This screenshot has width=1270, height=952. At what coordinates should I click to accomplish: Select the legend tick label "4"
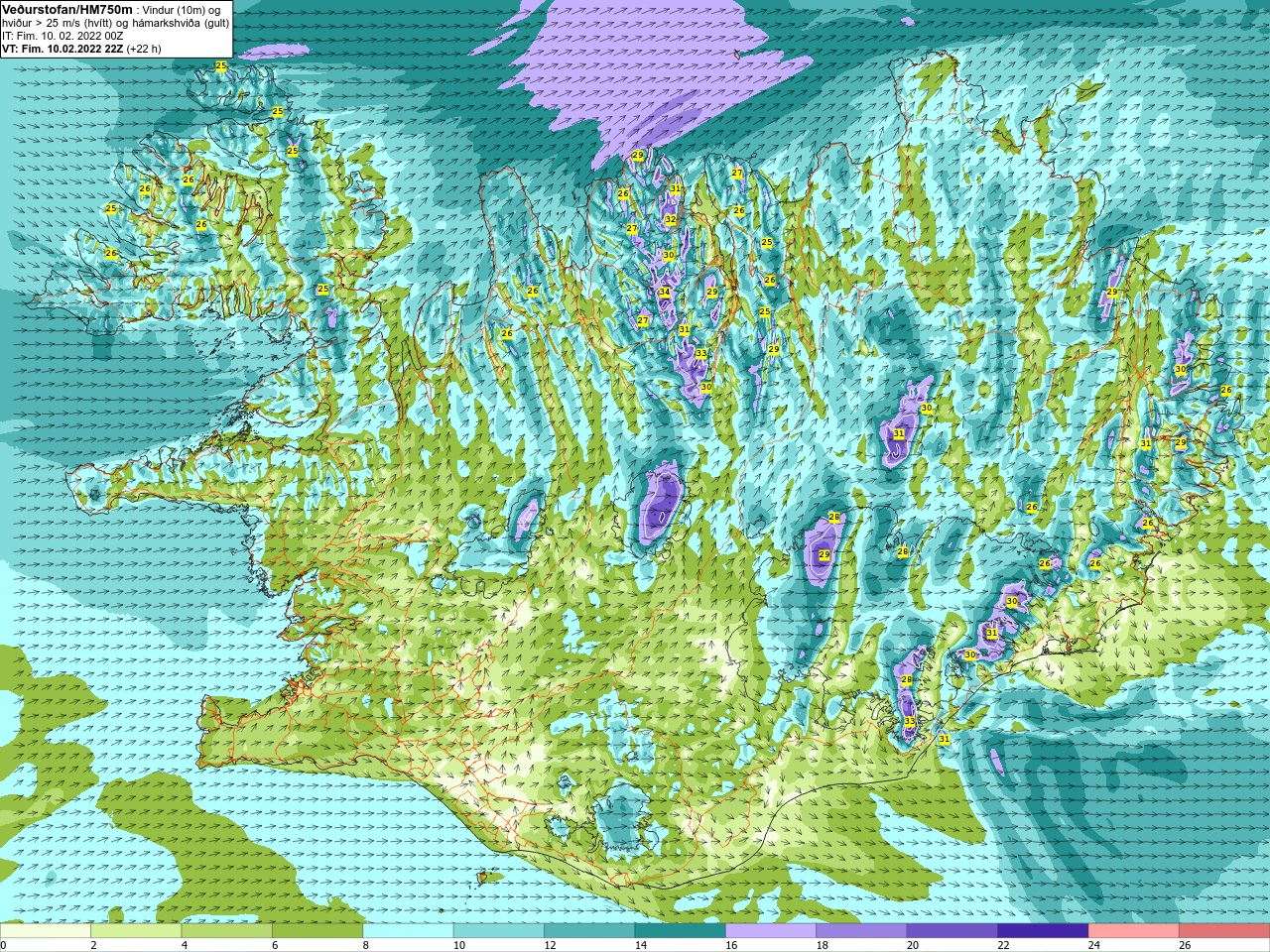coord(184,945)
